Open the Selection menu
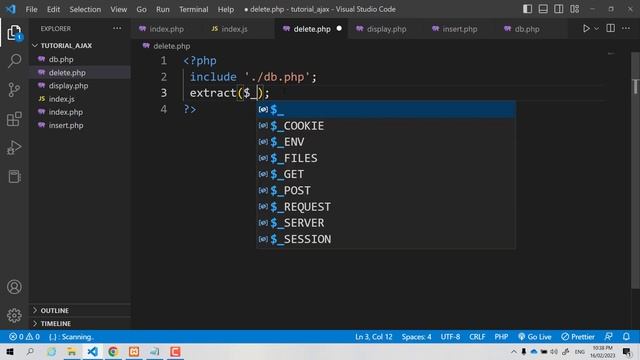640x360 pixels. tap(85, 9)
